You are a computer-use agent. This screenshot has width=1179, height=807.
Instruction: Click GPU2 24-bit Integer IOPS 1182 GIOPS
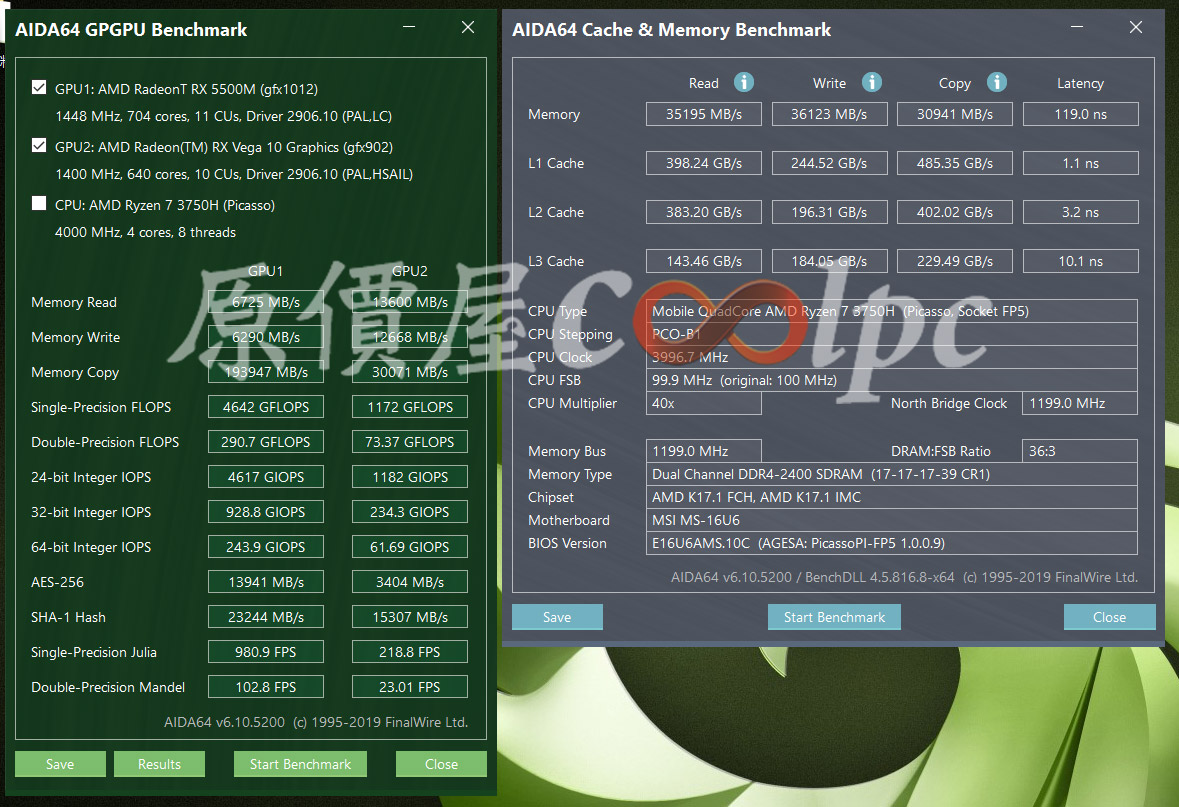pos(410,477)
